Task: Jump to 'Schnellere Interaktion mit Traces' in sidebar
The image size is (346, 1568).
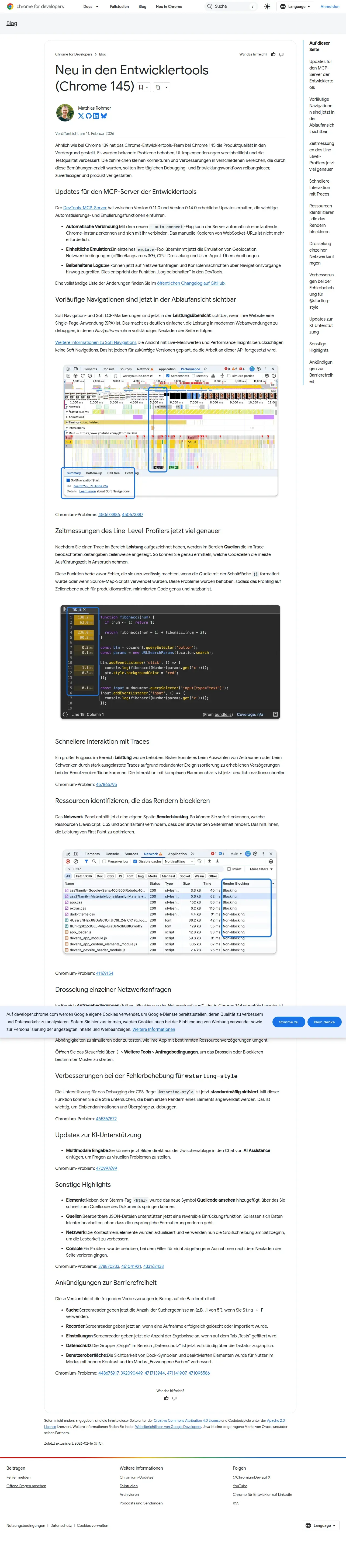Action: (x=320, y=187)
